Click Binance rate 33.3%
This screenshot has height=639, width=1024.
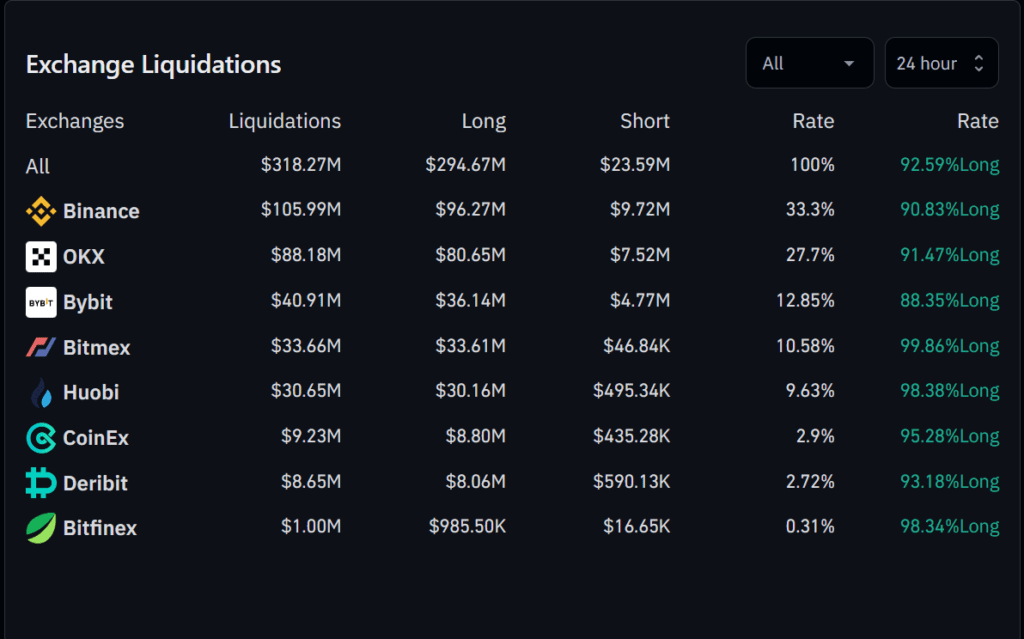point(810,209)
